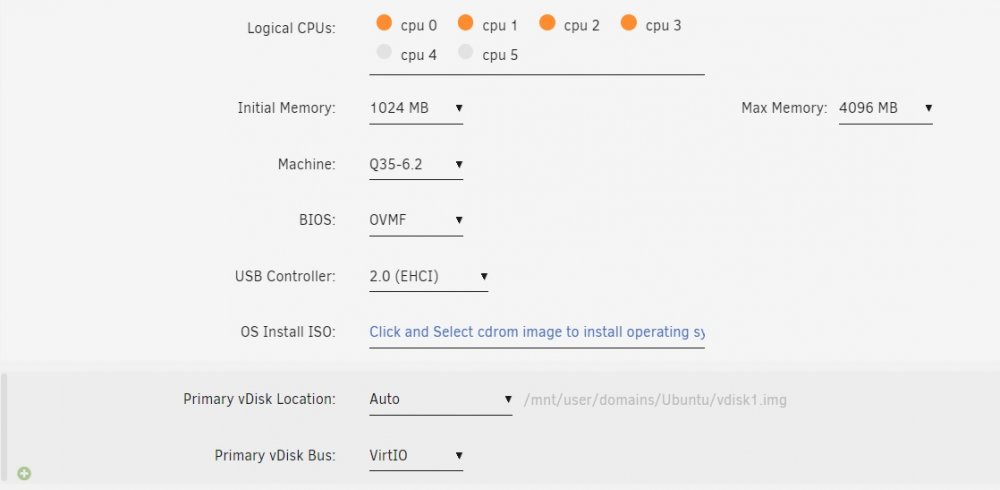Screen dimensions: 1000x490
Task: Open the Initial Memory dropdown
Action: 416,108
